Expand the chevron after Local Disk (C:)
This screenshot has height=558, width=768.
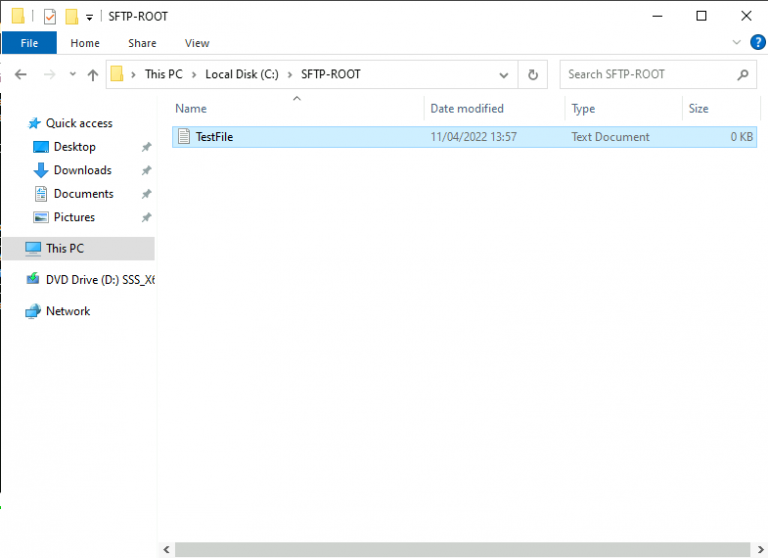tap(290, 74)
